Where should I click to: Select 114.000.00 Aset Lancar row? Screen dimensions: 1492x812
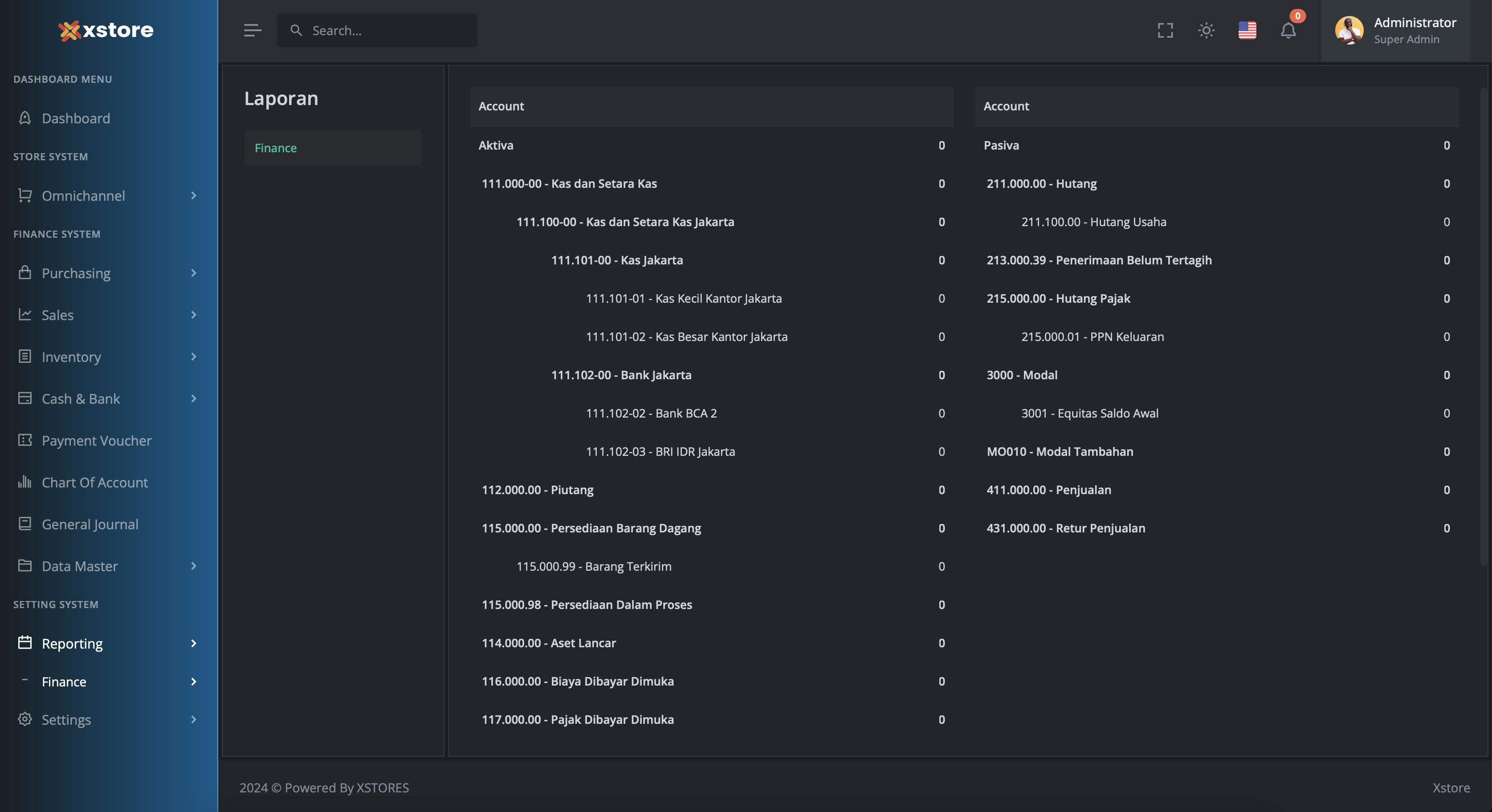click(x=712, y=643)
